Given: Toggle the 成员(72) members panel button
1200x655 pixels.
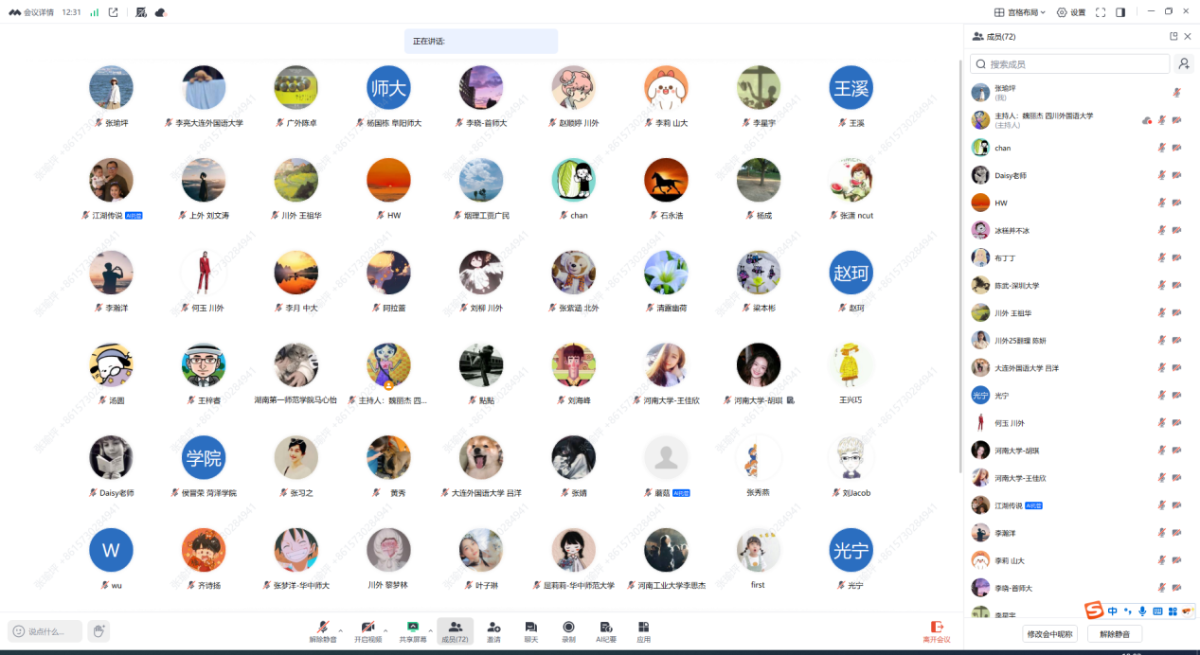Looking at the screenshot, I should pyautogui.click(x=455, y=630).
